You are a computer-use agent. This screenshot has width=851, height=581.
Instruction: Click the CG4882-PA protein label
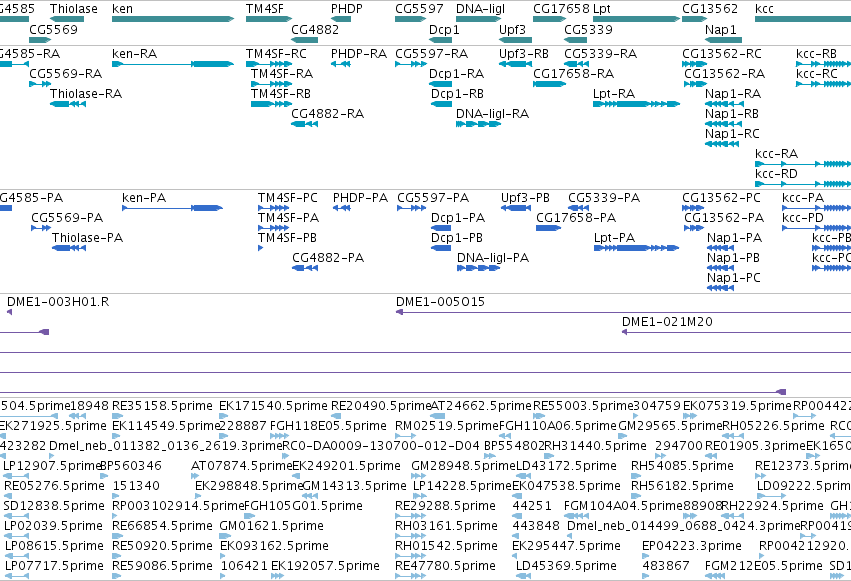(328, 258)
